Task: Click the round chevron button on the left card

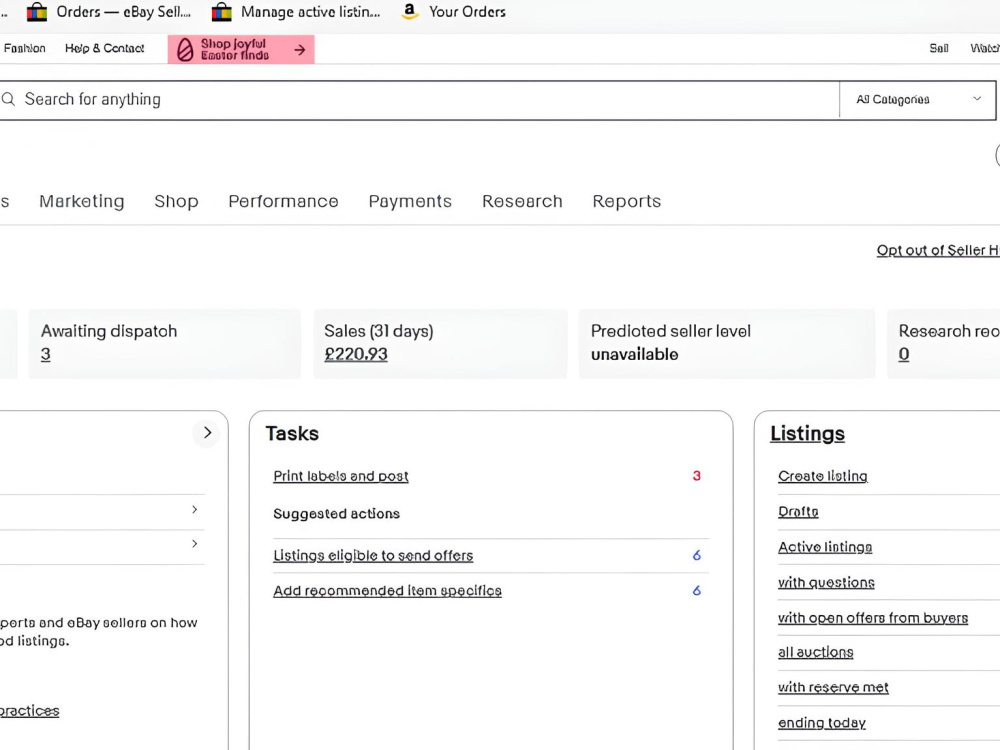Action: [x=207, y=432]
